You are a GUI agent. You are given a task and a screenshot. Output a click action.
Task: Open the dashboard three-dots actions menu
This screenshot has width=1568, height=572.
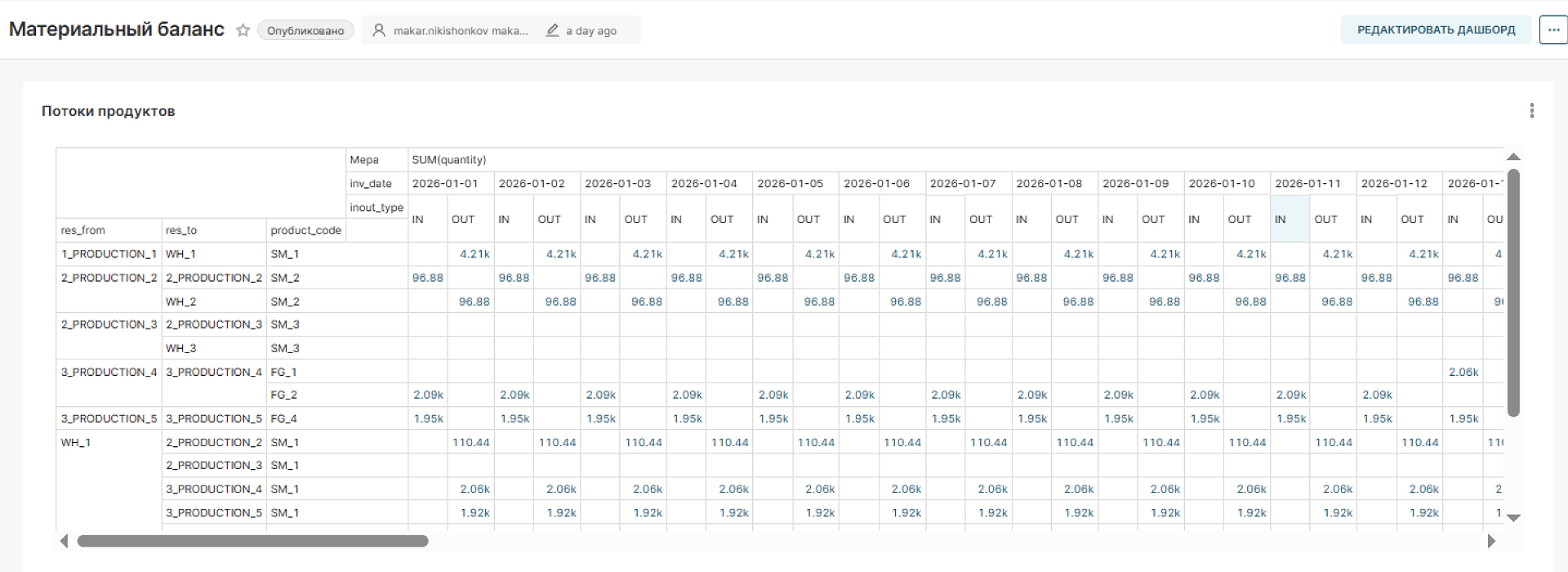(x=1552, y=30)
